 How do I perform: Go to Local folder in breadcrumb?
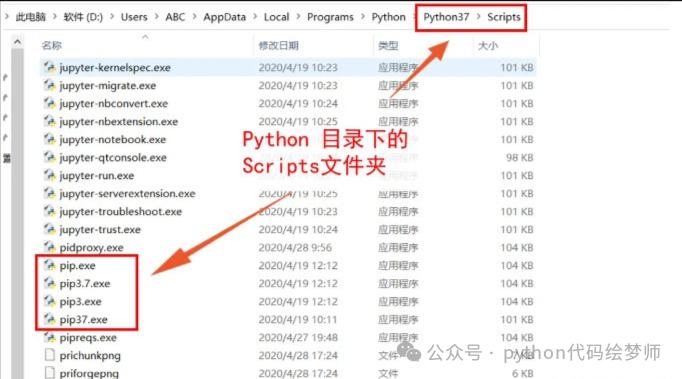(277, 17)
